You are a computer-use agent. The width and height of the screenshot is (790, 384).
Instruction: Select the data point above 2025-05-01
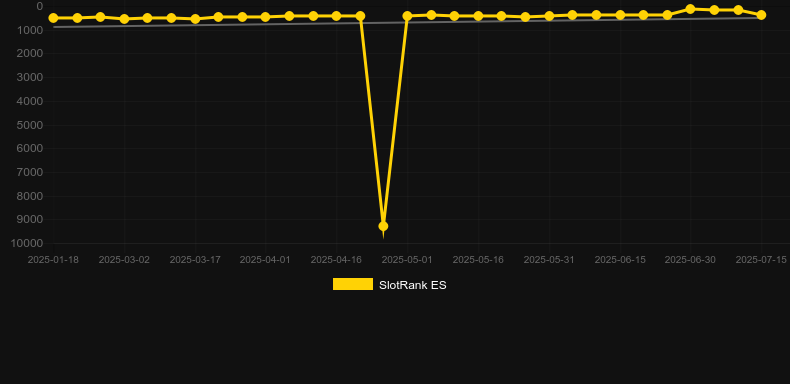[407, 16]
